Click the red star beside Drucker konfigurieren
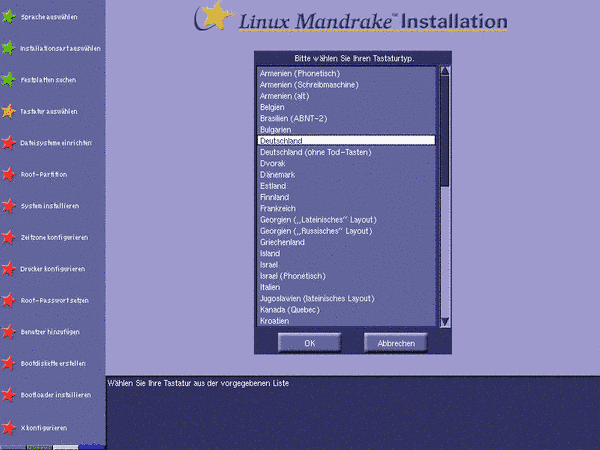 pos(8,268)
